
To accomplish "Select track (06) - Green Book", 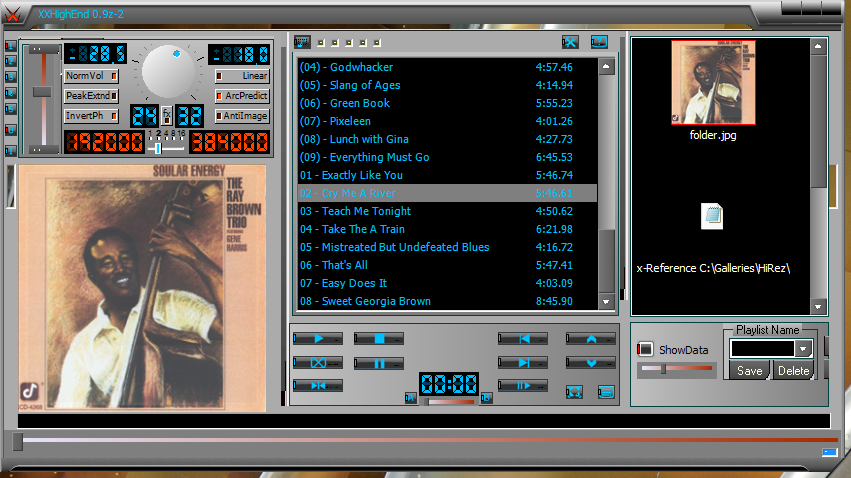I will [x=448, y=103].
